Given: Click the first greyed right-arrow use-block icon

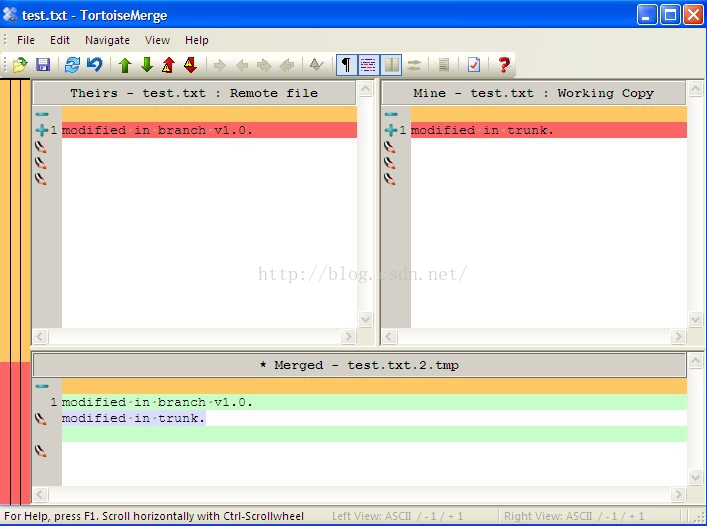Looking at the screenshot, I should [220, 65].
